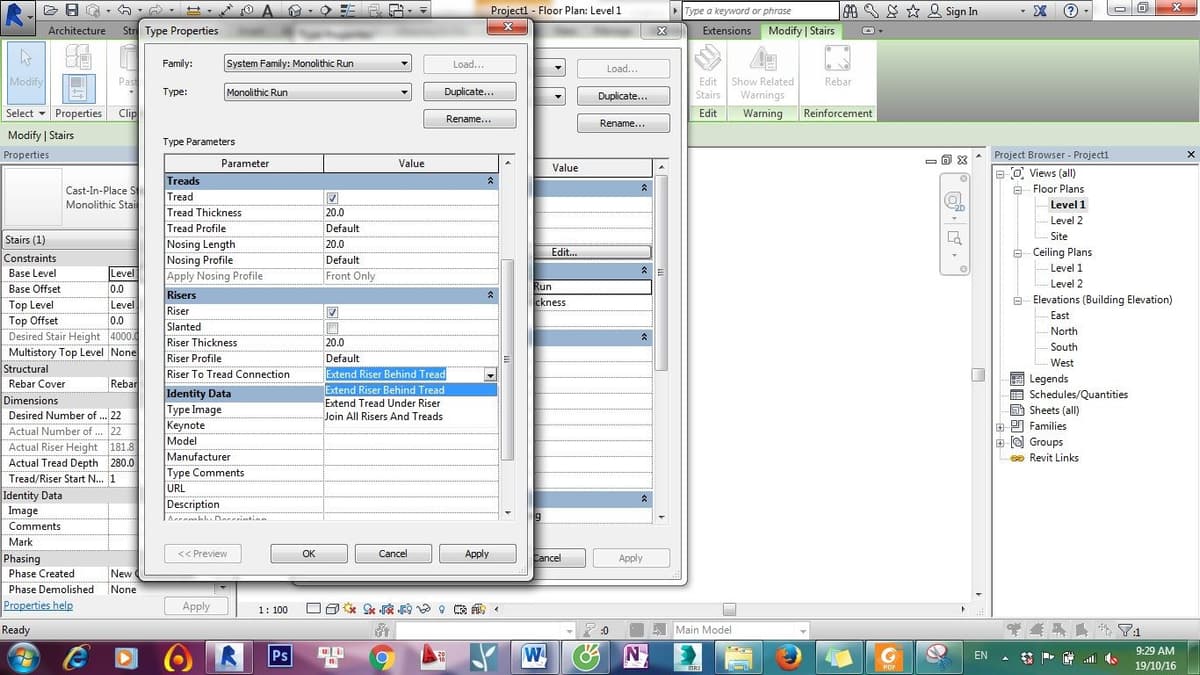1200x675 pixels.
Task: Click Cancel in Type Properties dialog
Action: [x=393, y=553]
